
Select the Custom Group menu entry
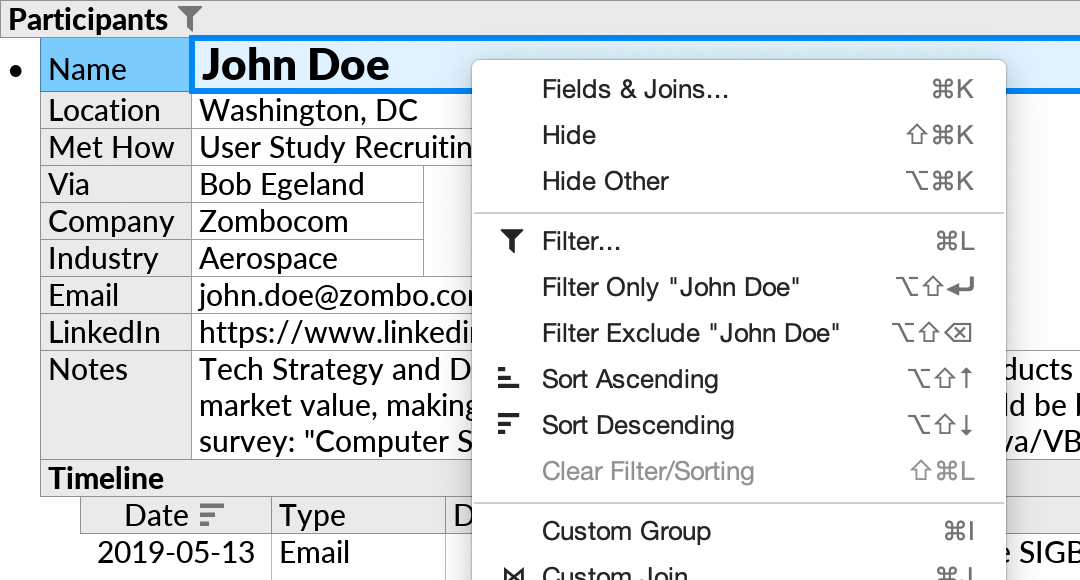(x=626, y=531)
